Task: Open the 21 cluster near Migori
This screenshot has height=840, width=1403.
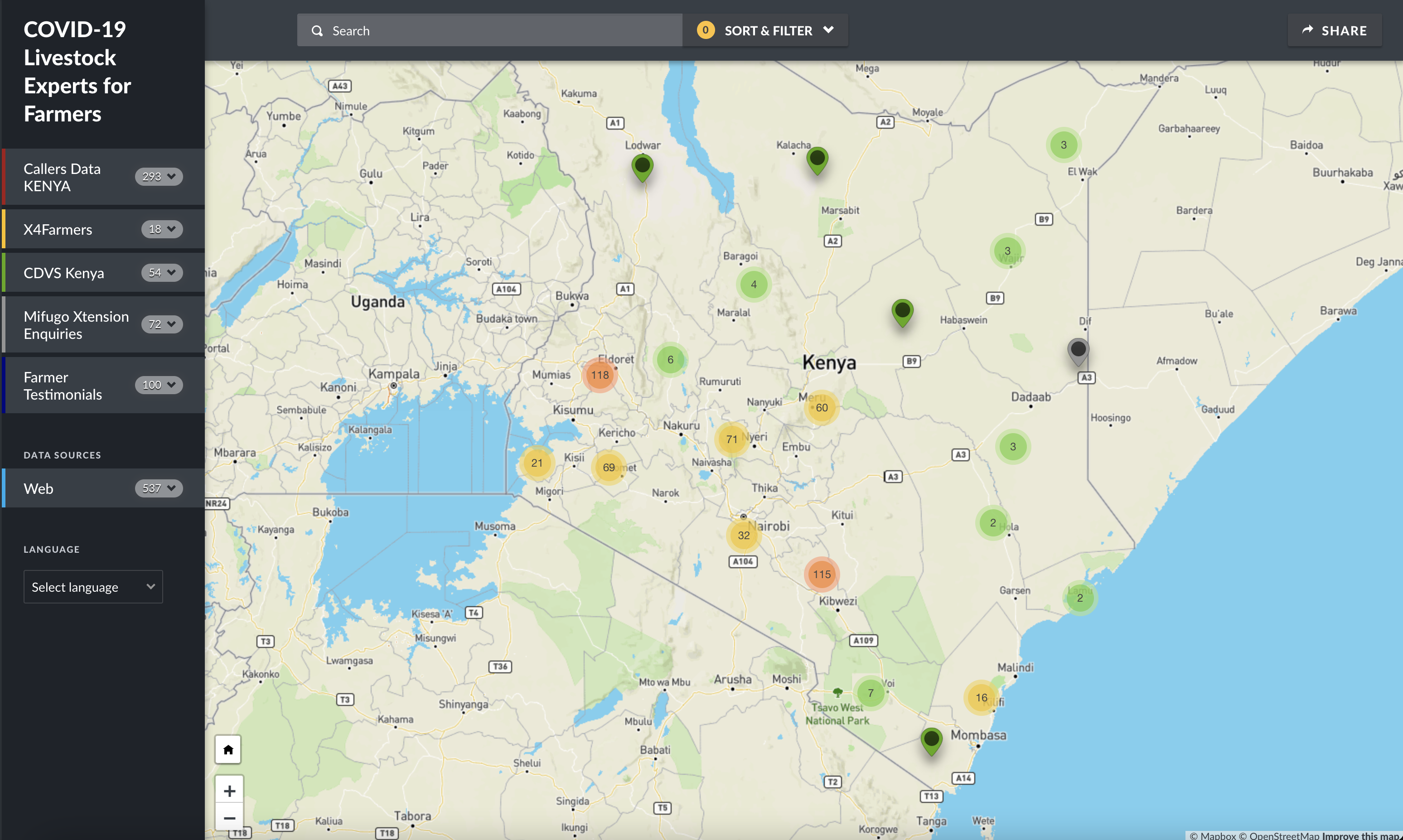Action: [x=537, y=463]
